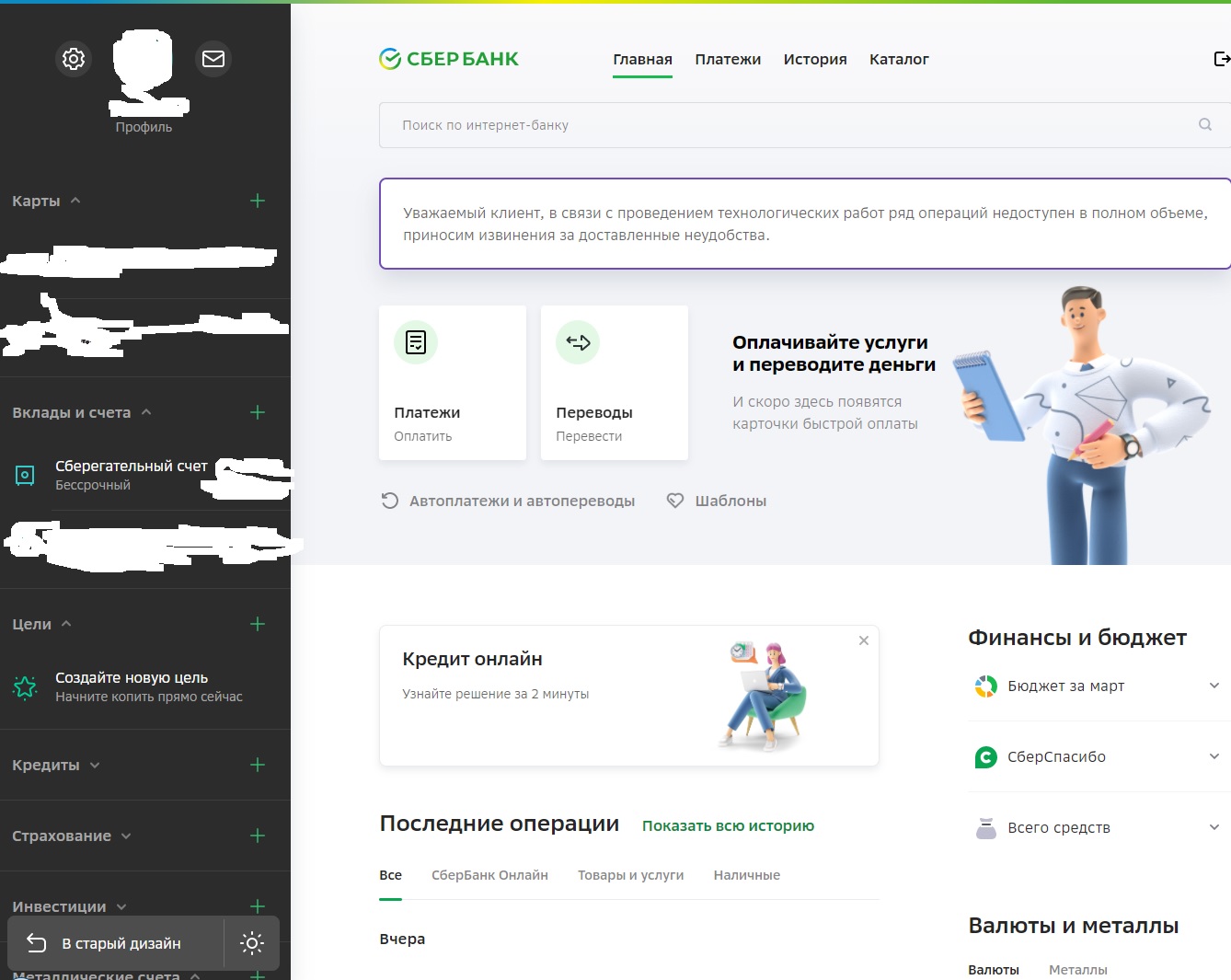
Task: Open the Переводы Перевести card
Action: pos(615,383)
